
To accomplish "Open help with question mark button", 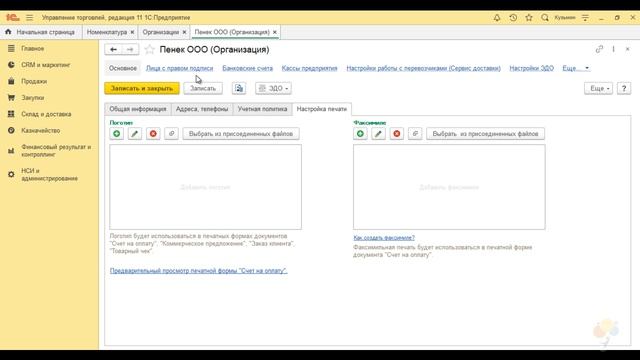I will click(624, 88).
